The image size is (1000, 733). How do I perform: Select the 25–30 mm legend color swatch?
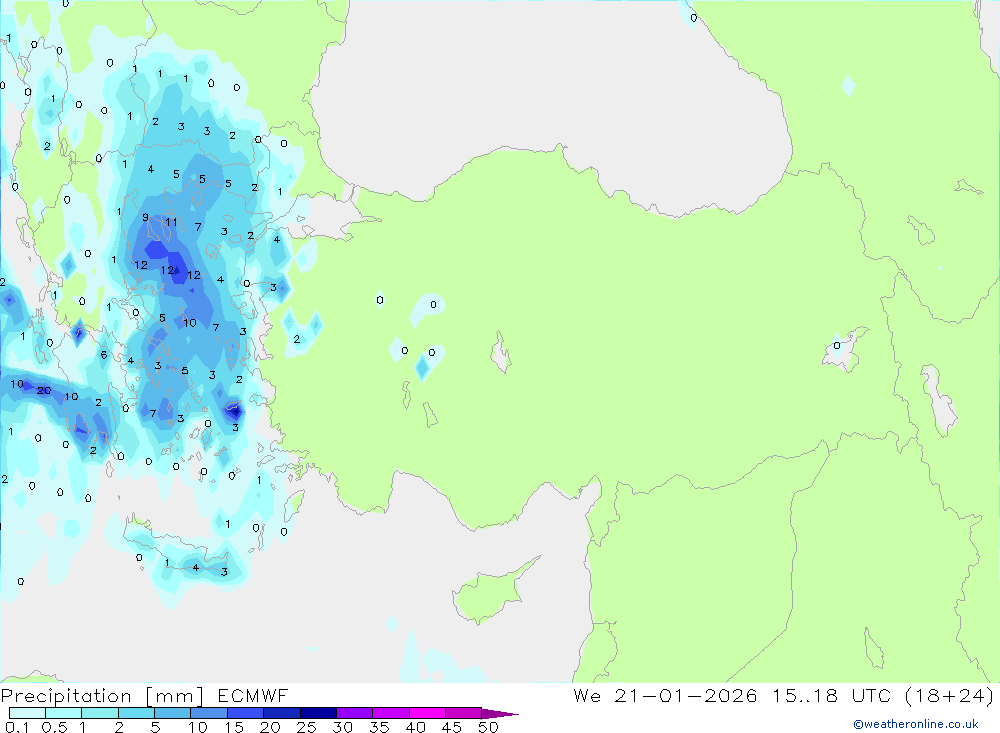pos(318,713)
